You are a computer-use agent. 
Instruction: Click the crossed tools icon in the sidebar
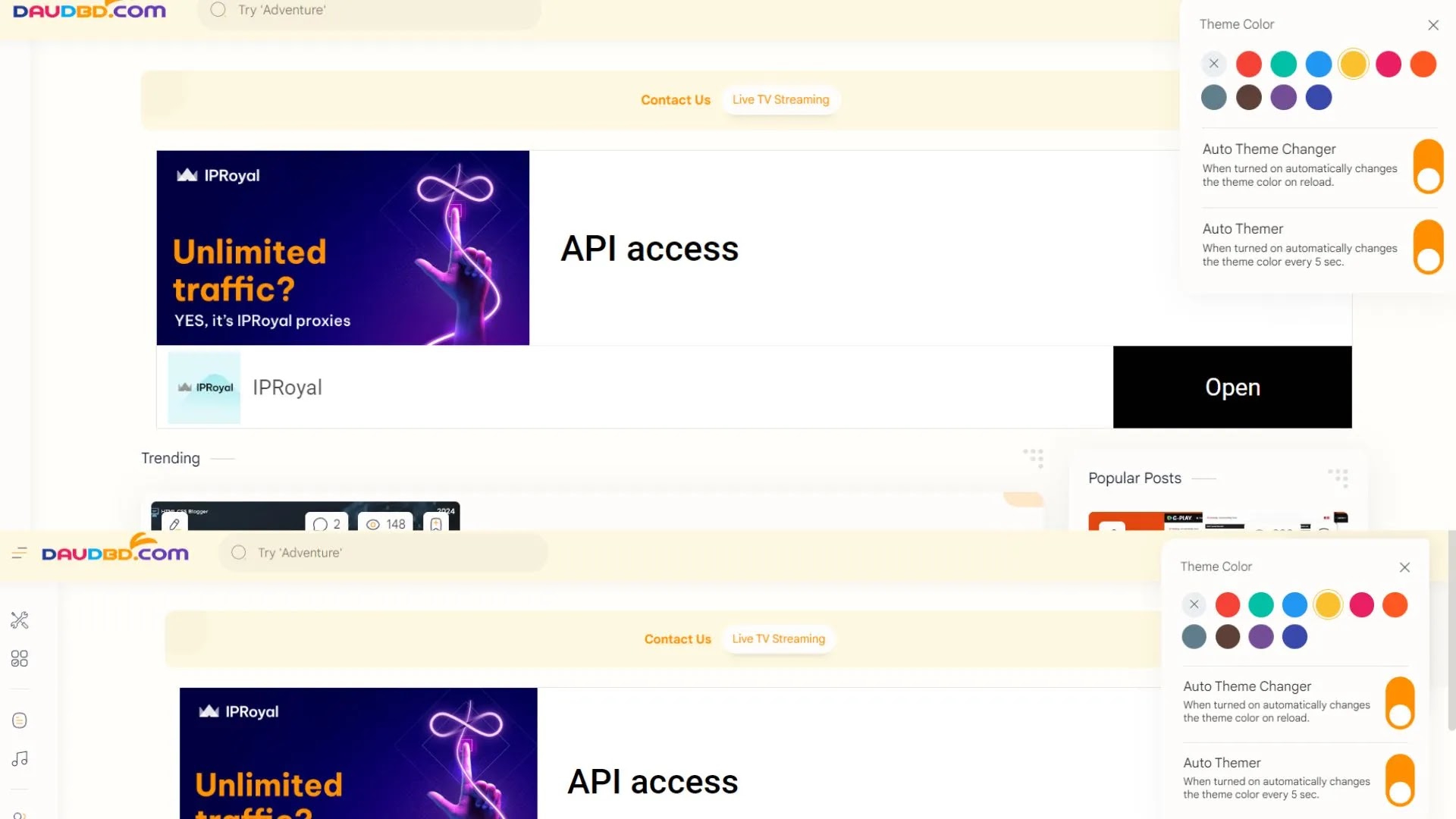coord(20,620)
